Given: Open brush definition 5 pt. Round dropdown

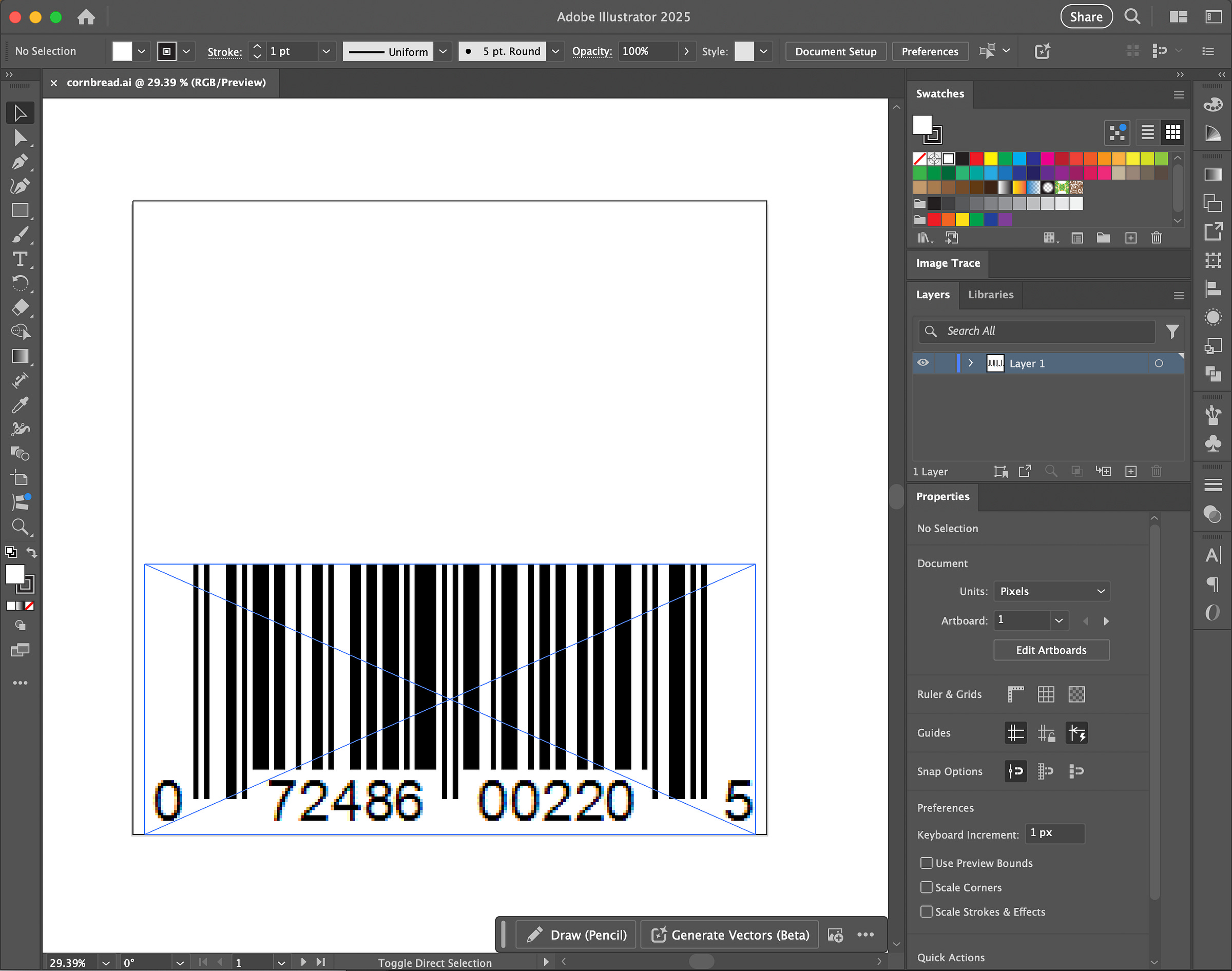Looking at the screenshot, I should tap(555, 51).
